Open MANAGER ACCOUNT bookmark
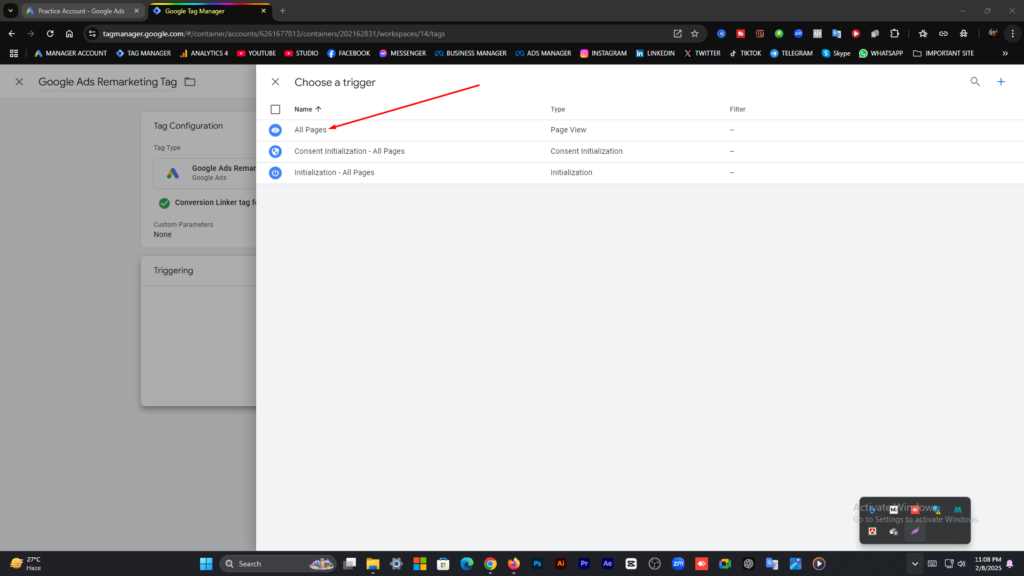 pos(71,54)
